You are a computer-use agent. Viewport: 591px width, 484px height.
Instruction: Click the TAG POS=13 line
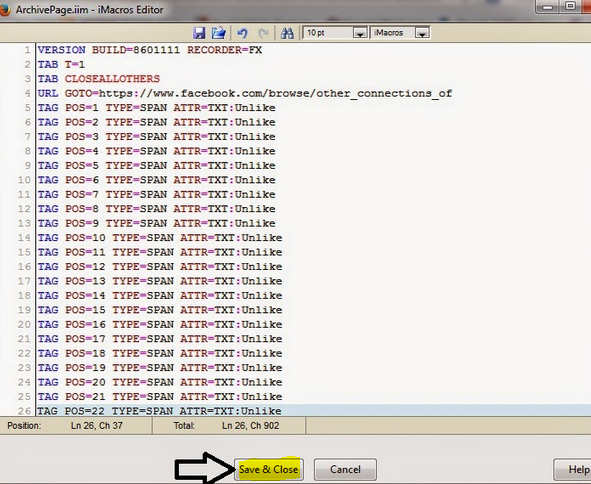(x=160, y=281)
